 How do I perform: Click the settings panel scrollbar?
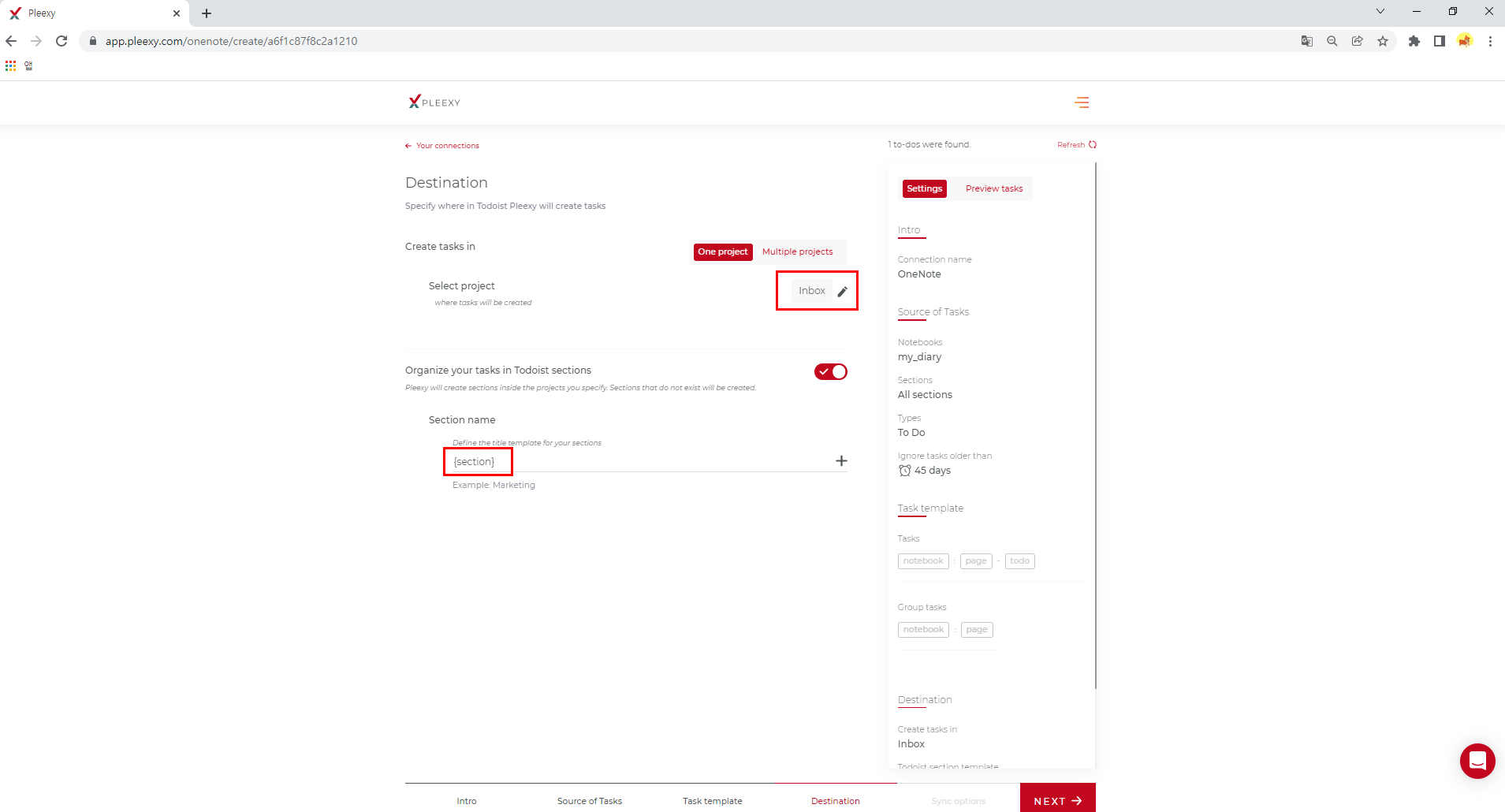point(1096,426)
